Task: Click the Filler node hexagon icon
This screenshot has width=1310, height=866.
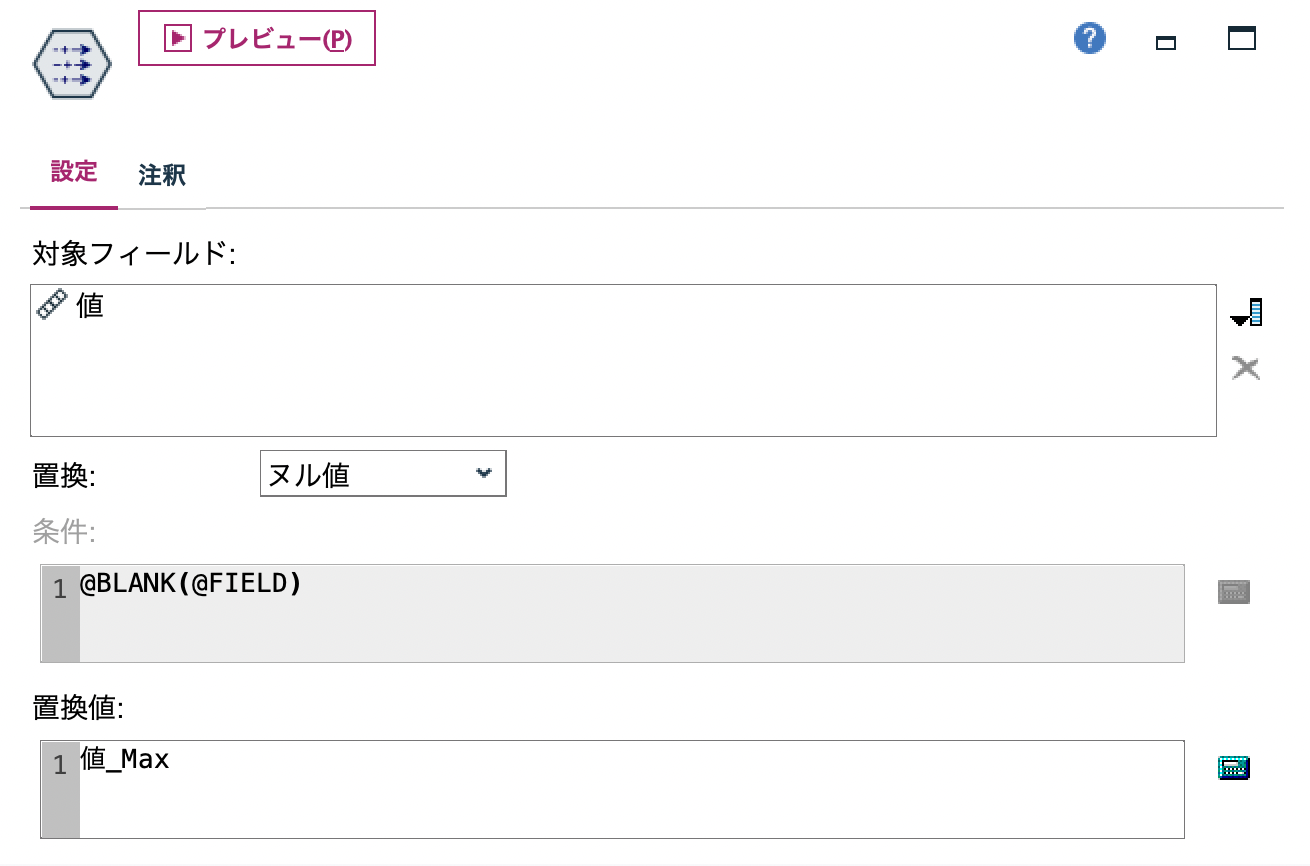Action: coord(70,62)
